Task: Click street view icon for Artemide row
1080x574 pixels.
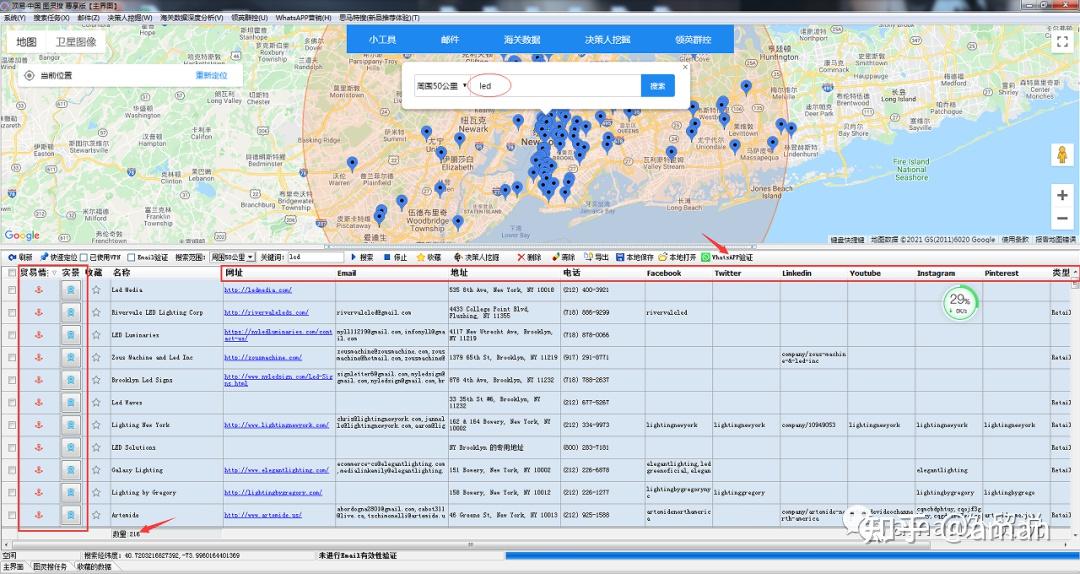Action: click(70, 515)
